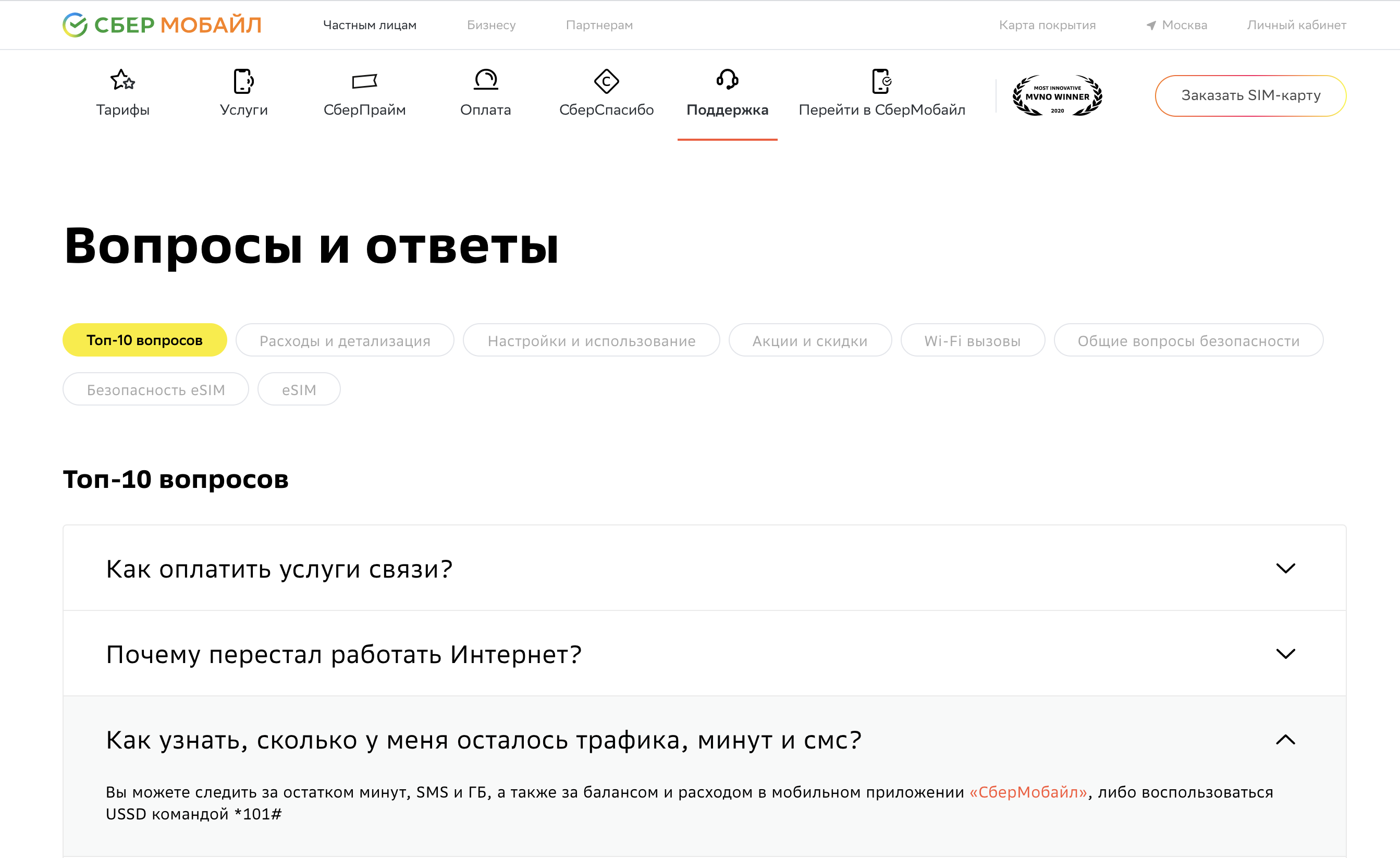Select the Расходы и детализация filter
The image size is (1400, 858).
pyautogui.click(x=345, y=340)
